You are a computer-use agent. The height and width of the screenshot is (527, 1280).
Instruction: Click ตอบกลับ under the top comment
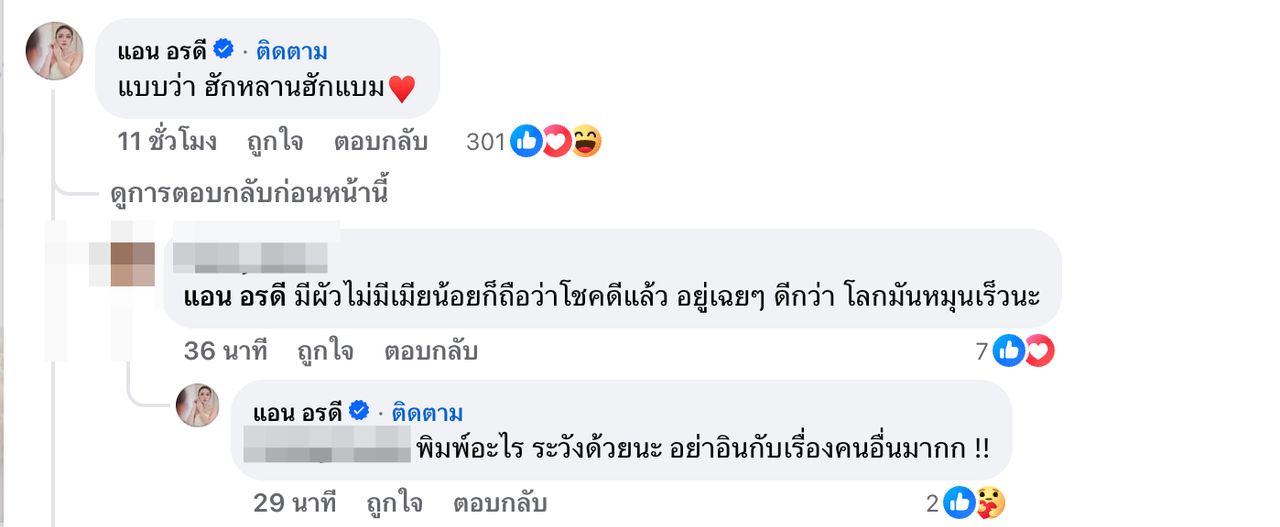pos(380,142)
